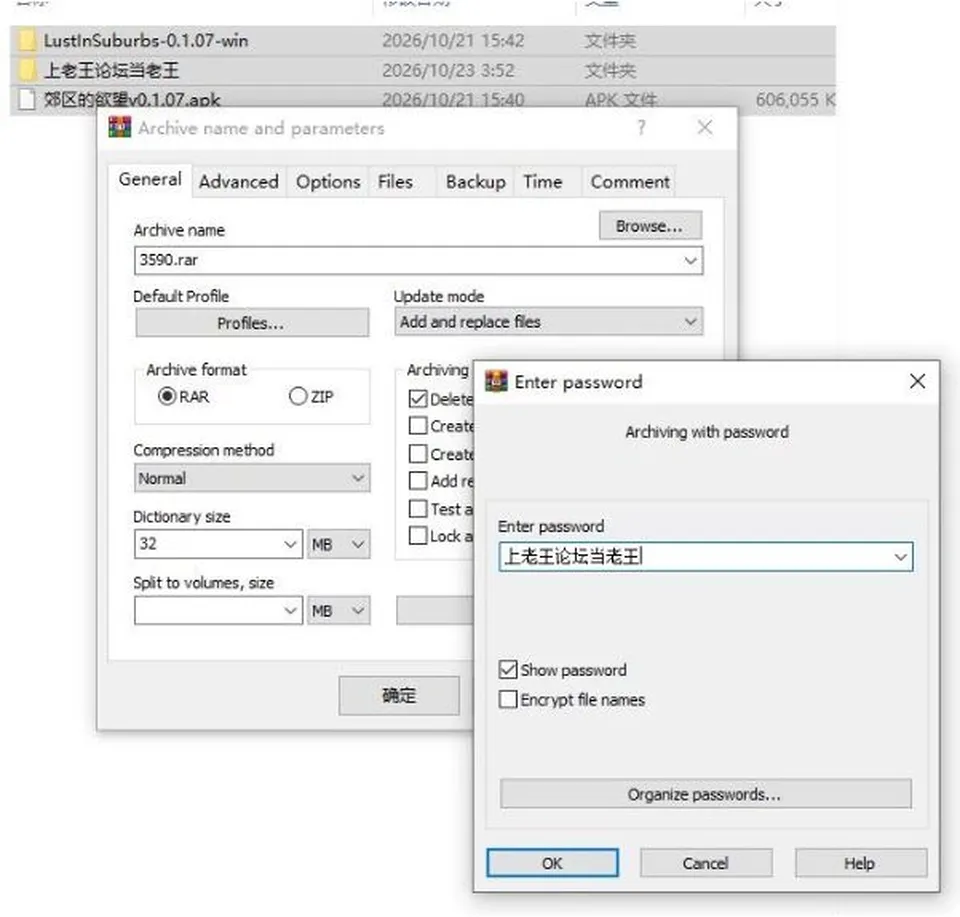Expand the password history dropdown arrow
The width and height of the screenshot is (960, 917).
click(x=900, y=557)
